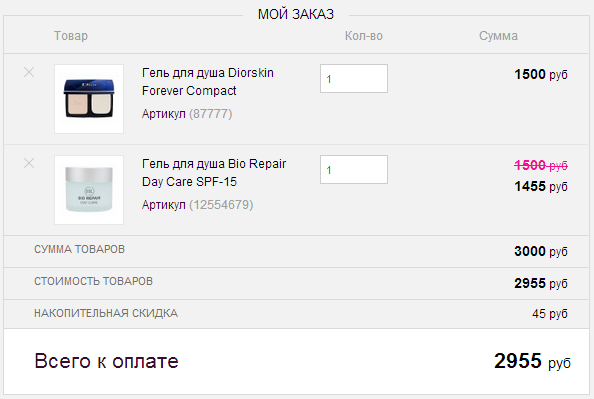Click quantity field for Bio Repair item

click(354, 169)
